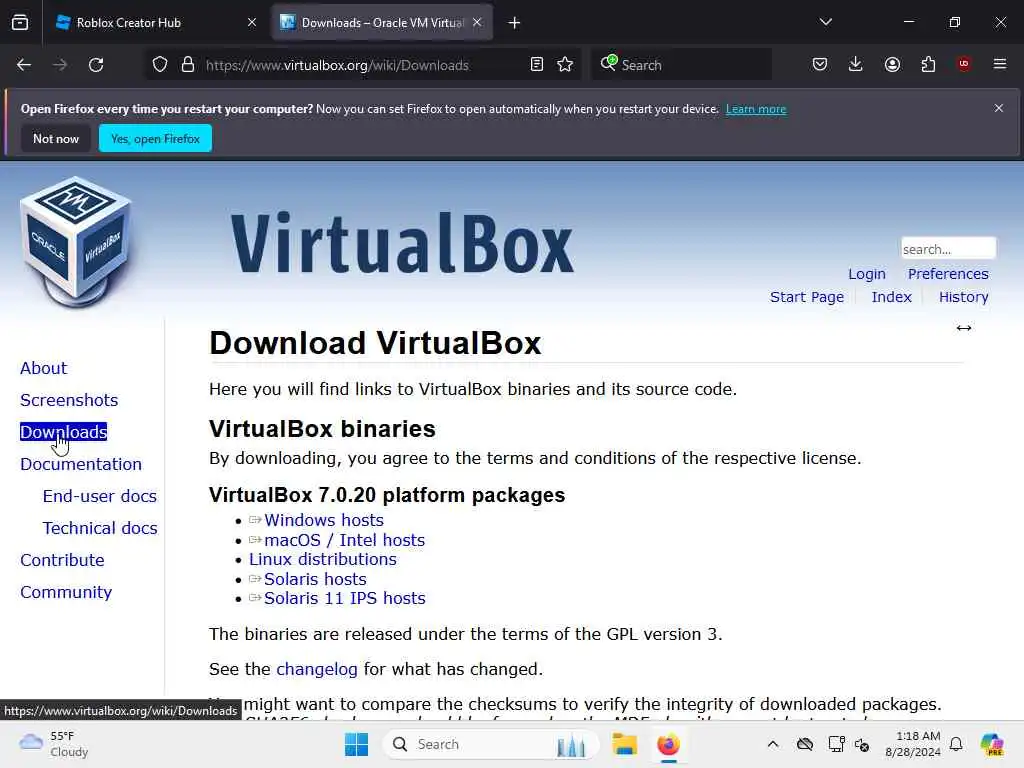Open the Firefox account icon
The image size is (1024, 768).
pyautogui.click(x=892, y=64)
